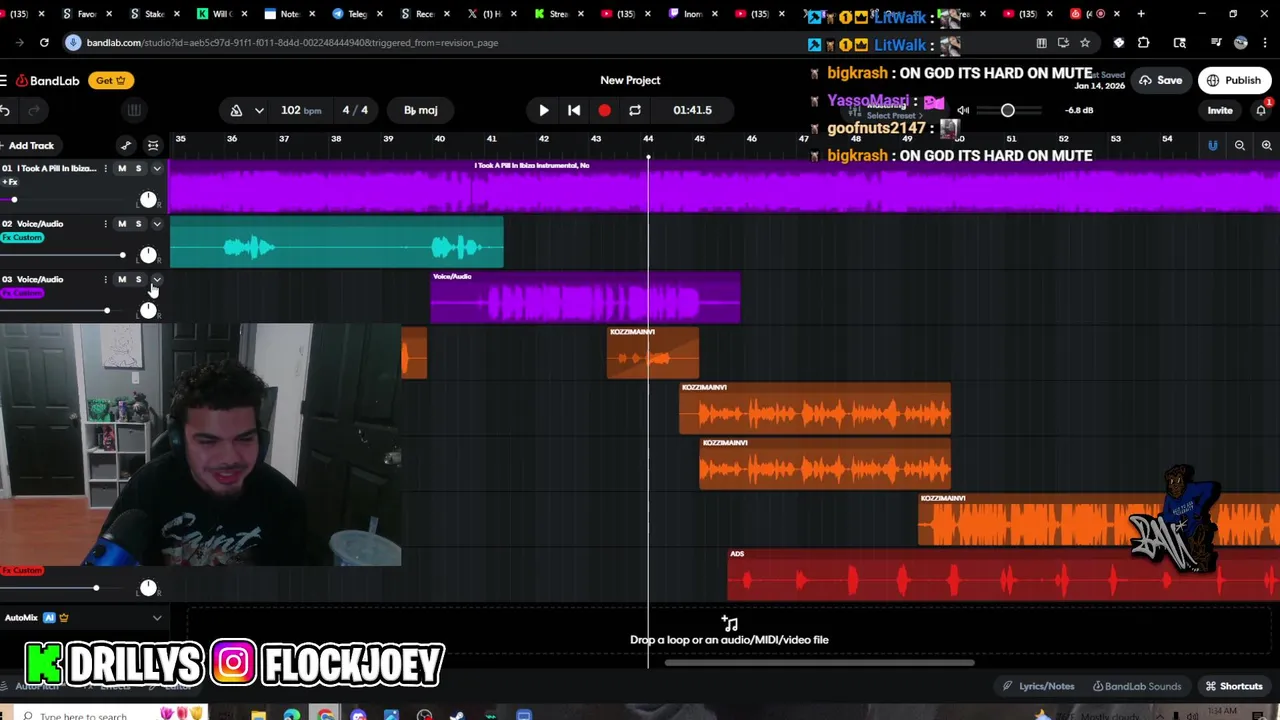Select the teal audio clip on track 02

[x=336, y=243]
